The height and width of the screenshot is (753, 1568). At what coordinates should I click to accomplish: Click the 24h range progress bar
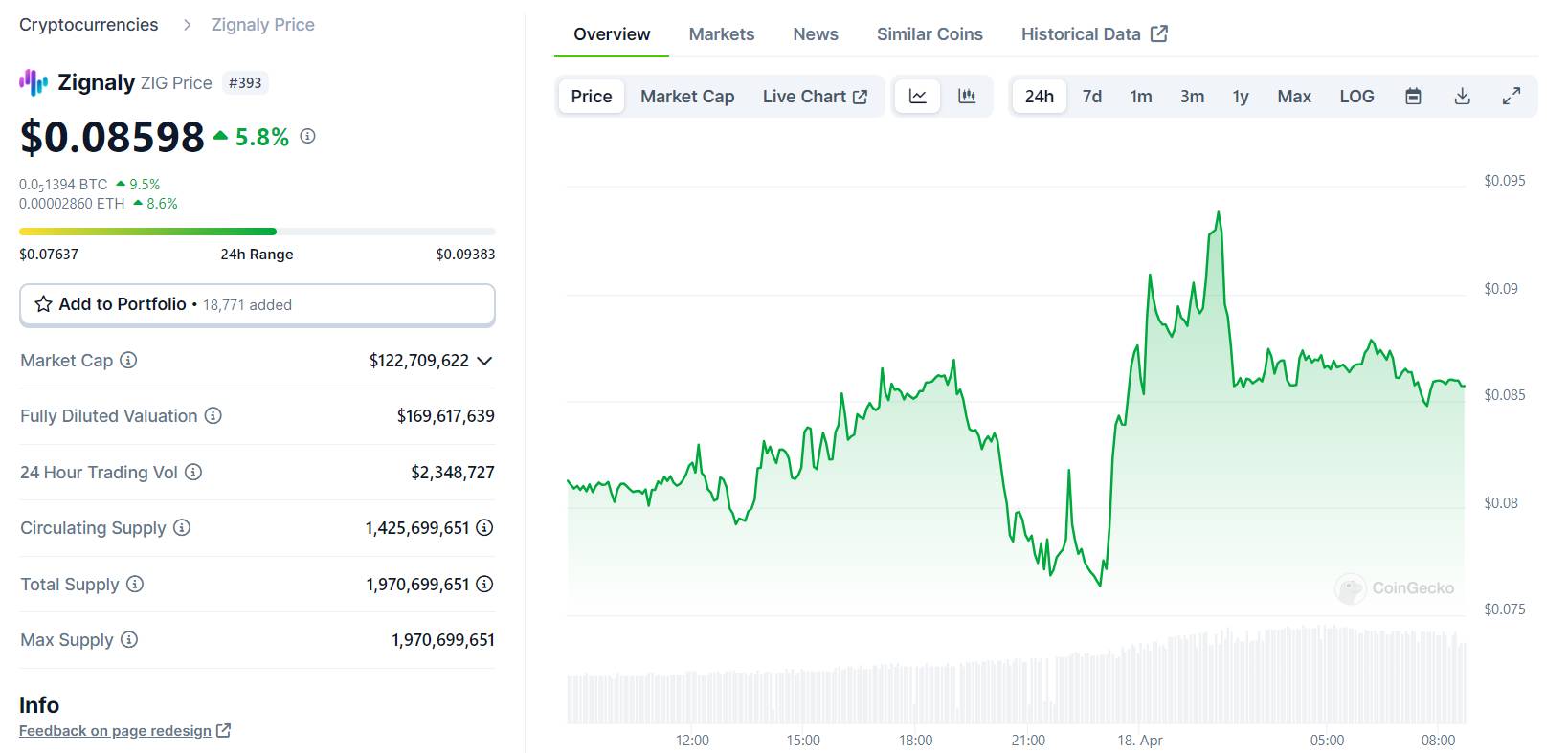[258, 231]
